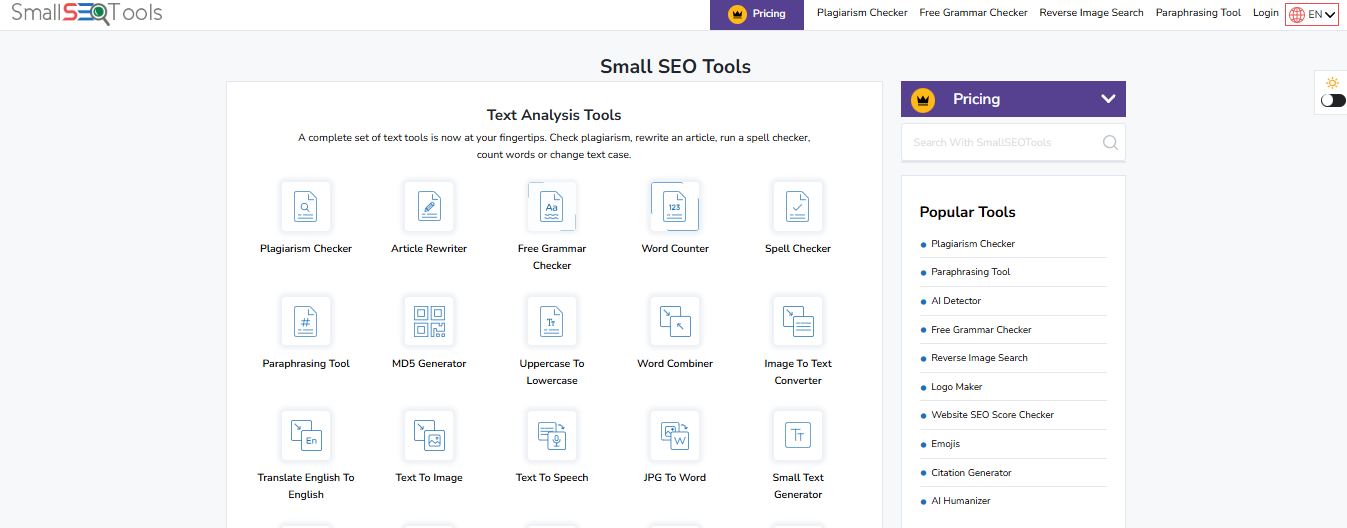Open Logo Maker in Popular Tools
1347x528 pixels.
pos(955,387)
